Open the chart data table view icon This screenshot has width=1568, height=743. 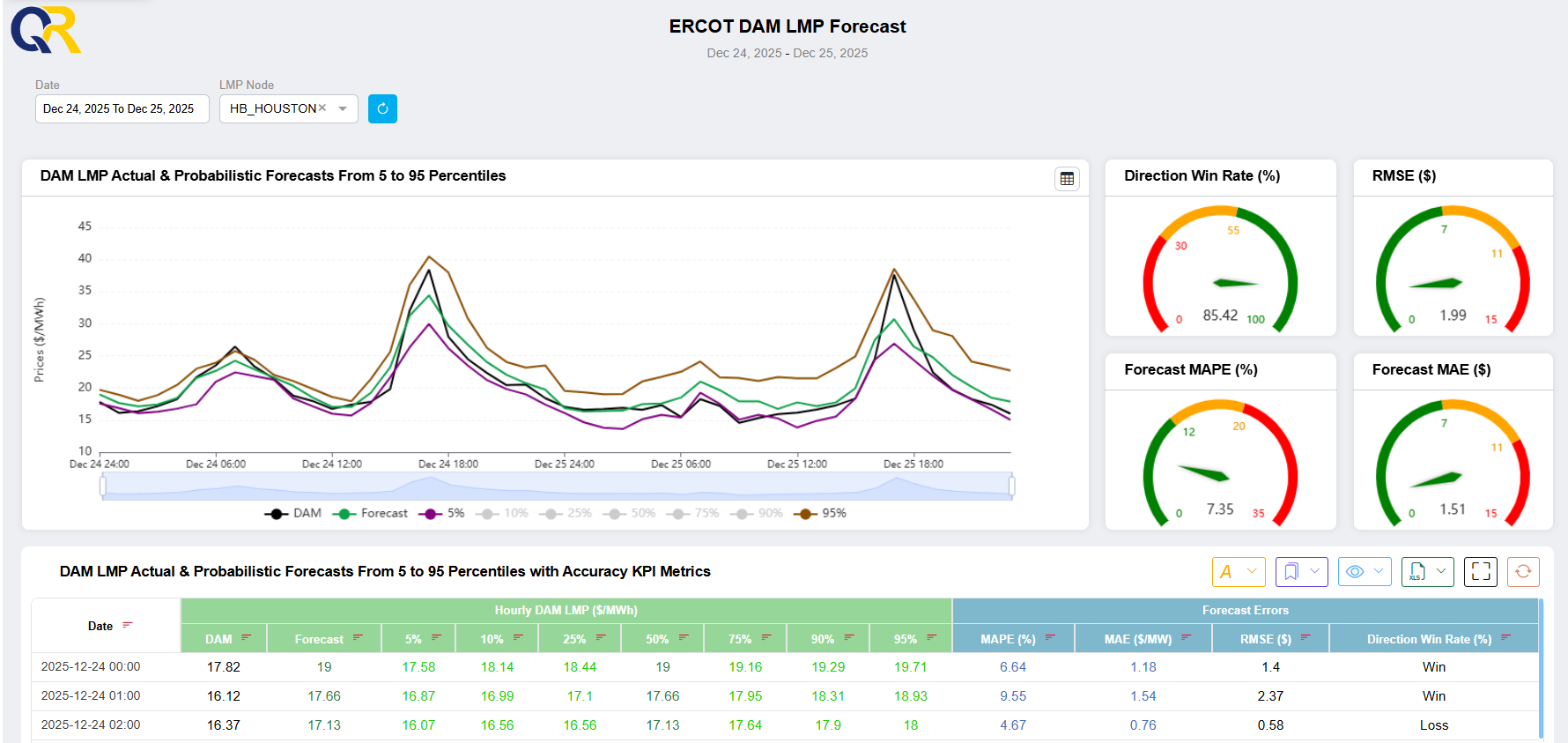coord(1067,178)
